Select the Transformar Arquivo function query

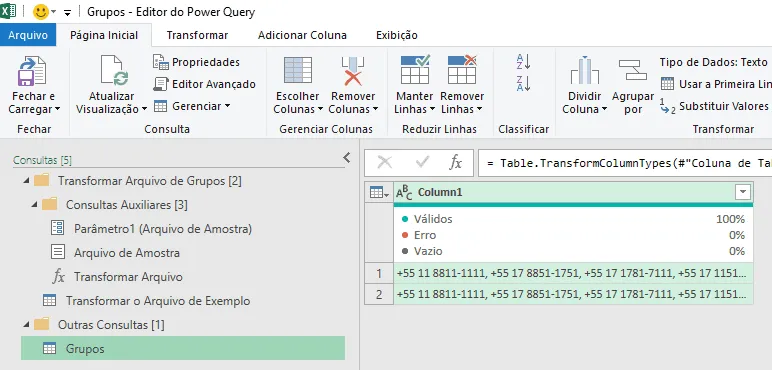128,277
